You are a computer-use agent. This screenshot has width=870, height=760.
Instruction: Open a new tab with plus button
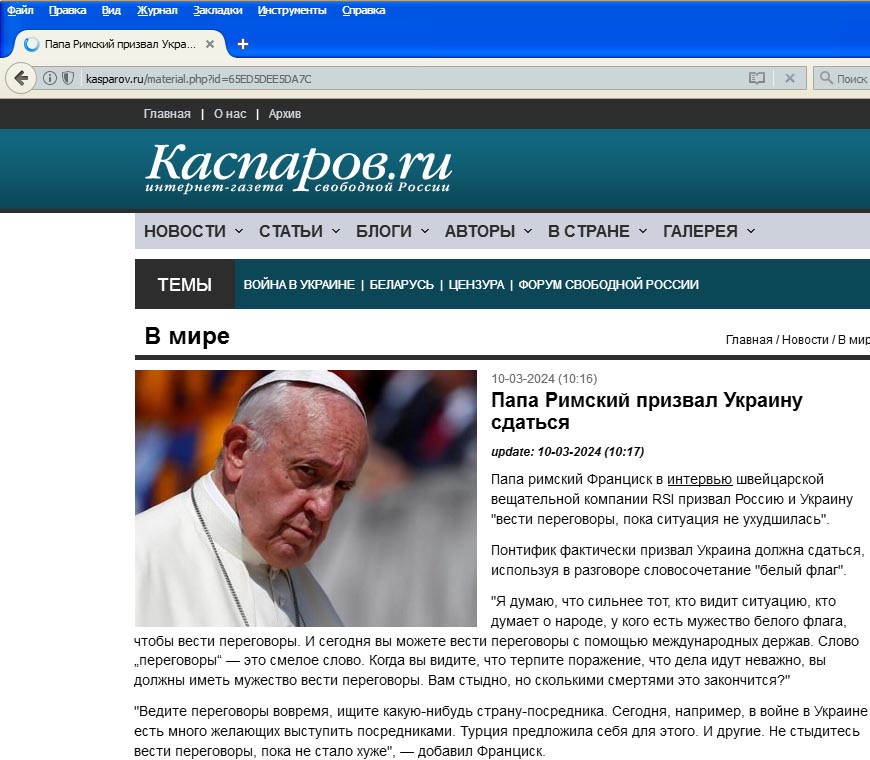point(242,44)
